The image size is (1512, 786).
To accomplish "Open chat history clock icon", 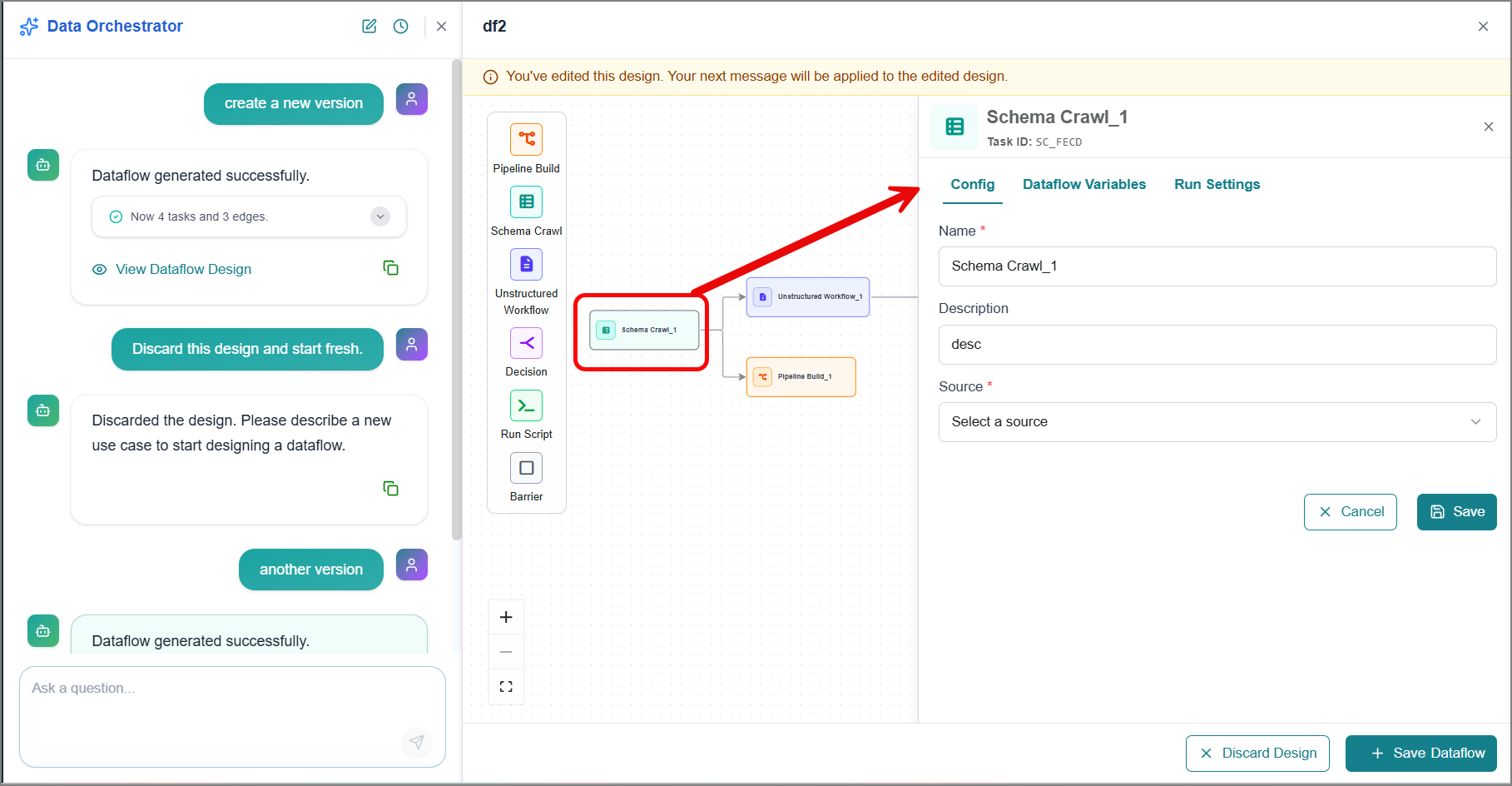I will pyautogui.click(x=401, y=27).
